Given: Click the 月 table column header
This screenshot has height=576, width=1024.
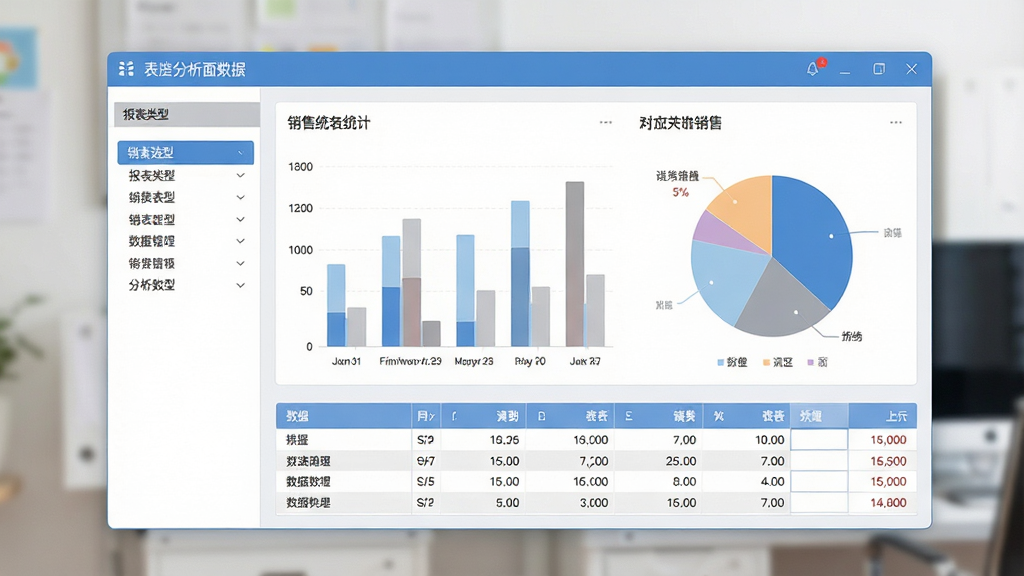Looking at the screenshot, I should [426, 416].
